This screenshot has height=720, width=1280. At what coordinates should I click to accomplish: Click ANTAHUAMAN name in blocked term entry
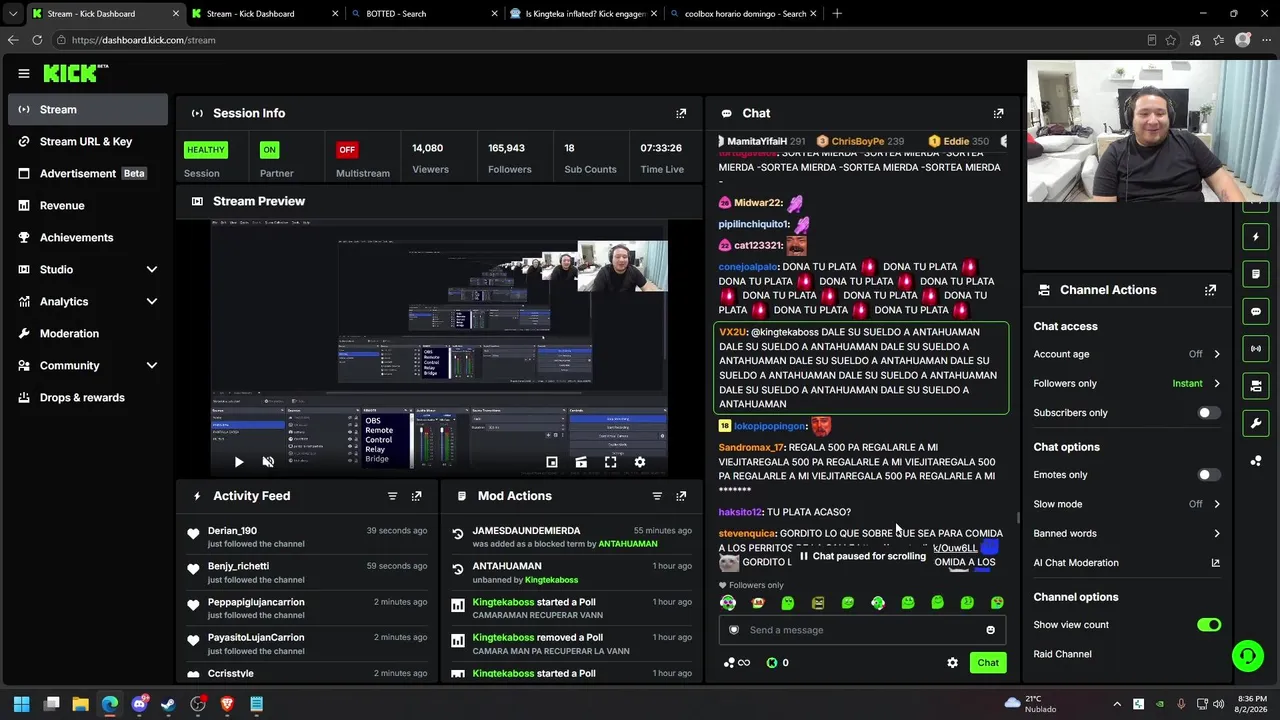click(x=628, y=544)
